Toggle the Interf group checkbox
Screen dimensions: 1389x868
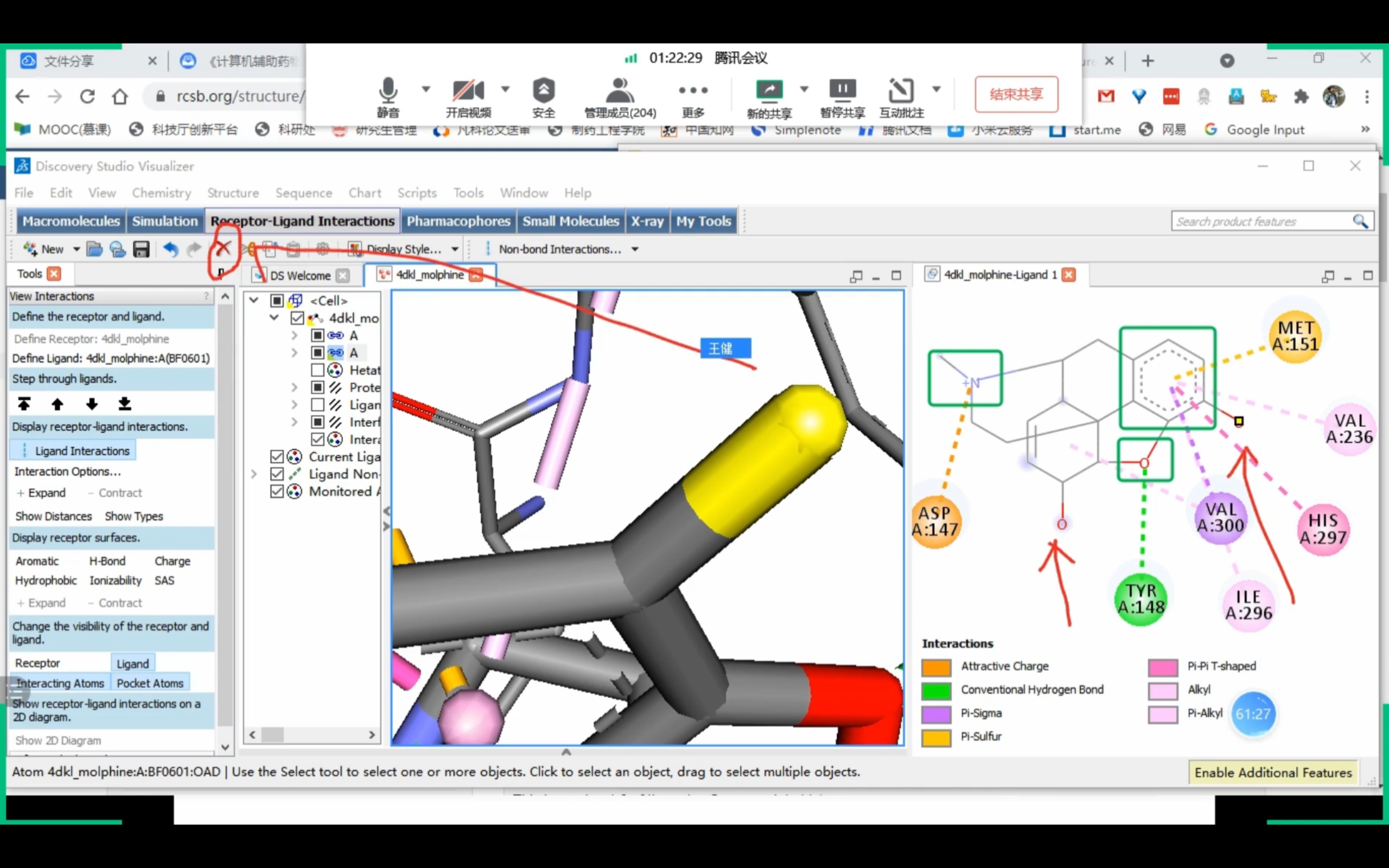click(x=317, y=422)
